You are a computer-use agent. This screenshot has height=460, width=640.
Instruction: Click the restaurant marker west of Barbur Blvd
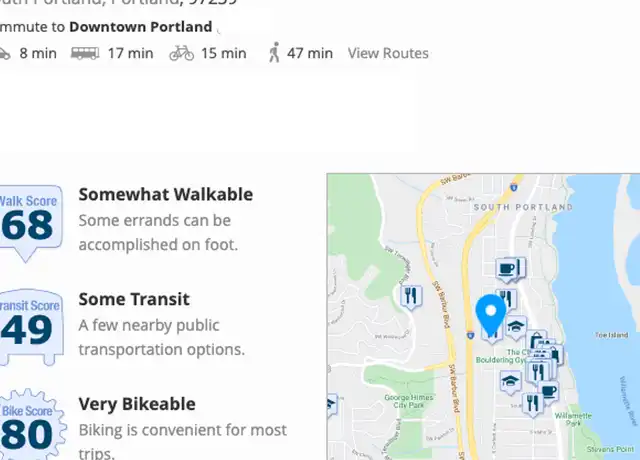click(411, 297)
